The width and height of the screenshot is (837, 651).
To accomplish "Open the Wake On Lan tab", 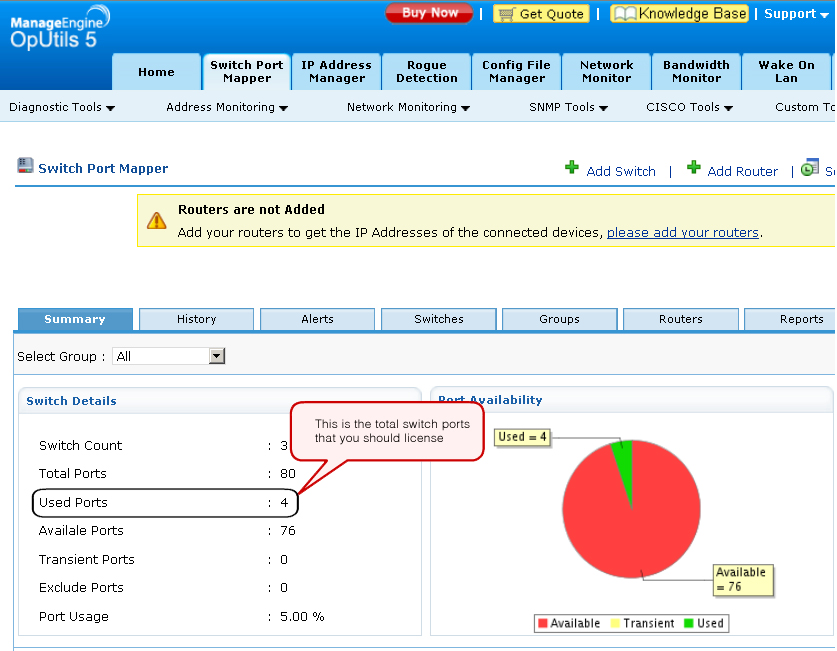I will [786, 72].
